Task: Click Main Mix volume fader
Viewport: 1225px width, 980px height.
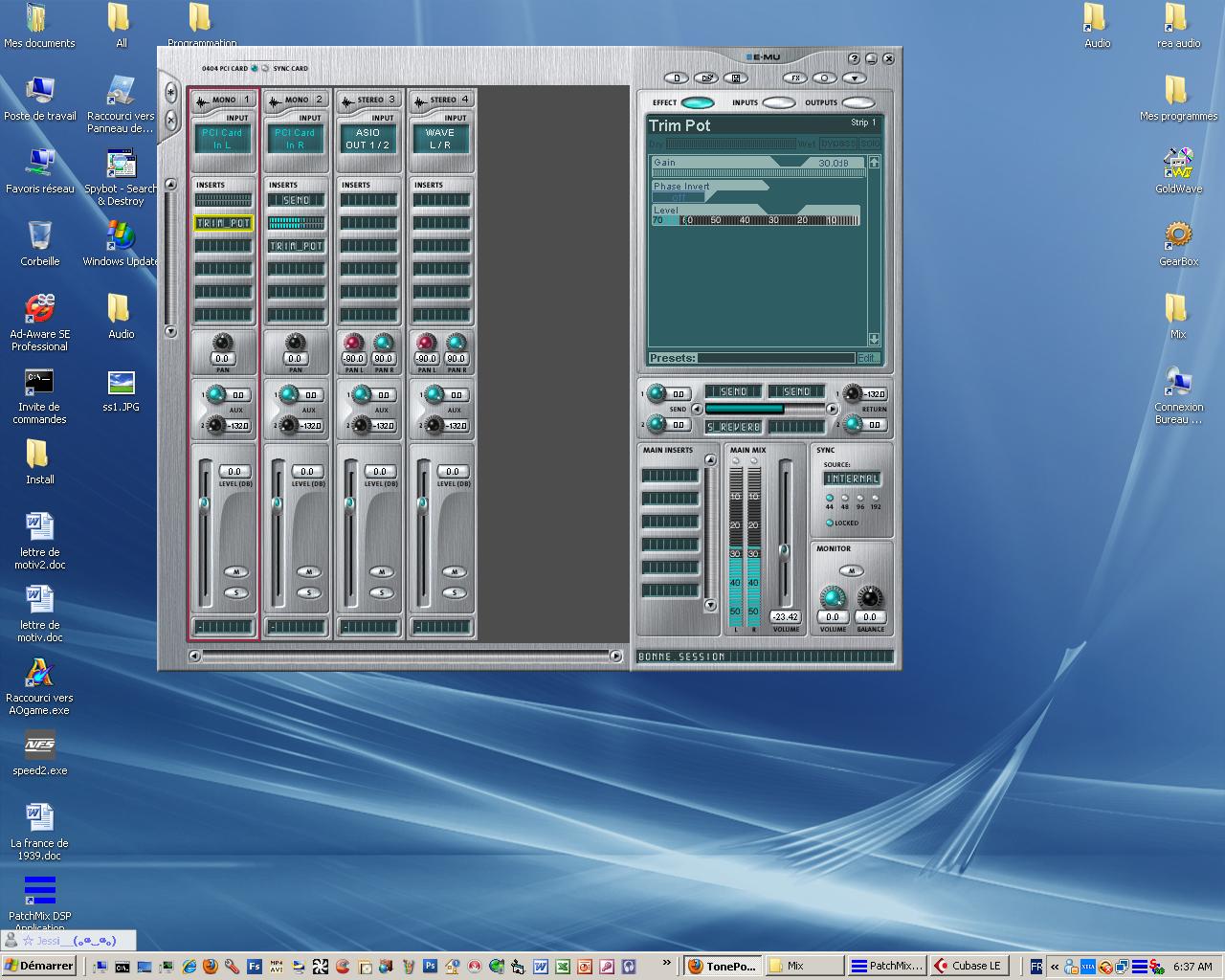Action: tap(784, 550)
